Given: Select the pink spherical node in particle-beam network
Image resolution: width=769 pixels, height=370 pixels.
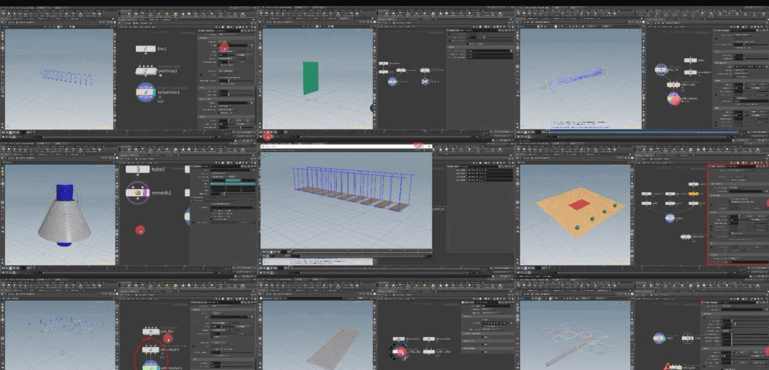Looking at the screenshot, I should point(674,99).
